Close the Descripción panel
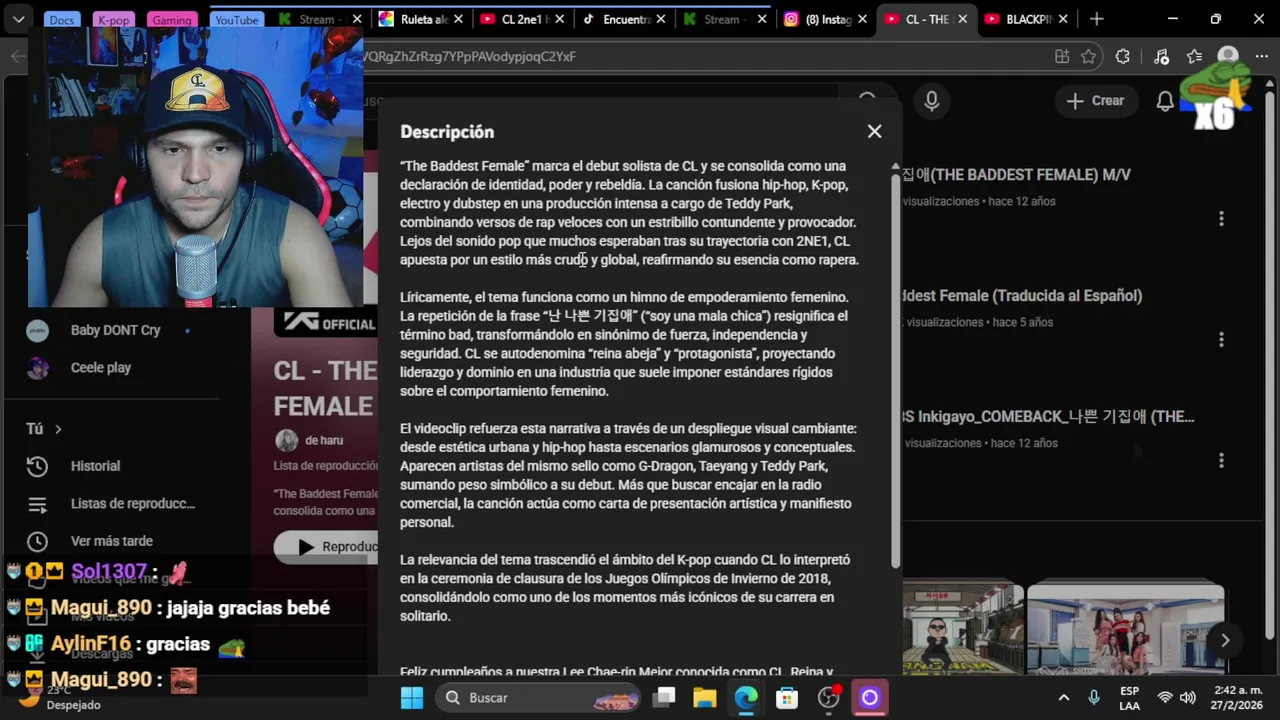Screen dimensions: 1280x720 (874, 131)
